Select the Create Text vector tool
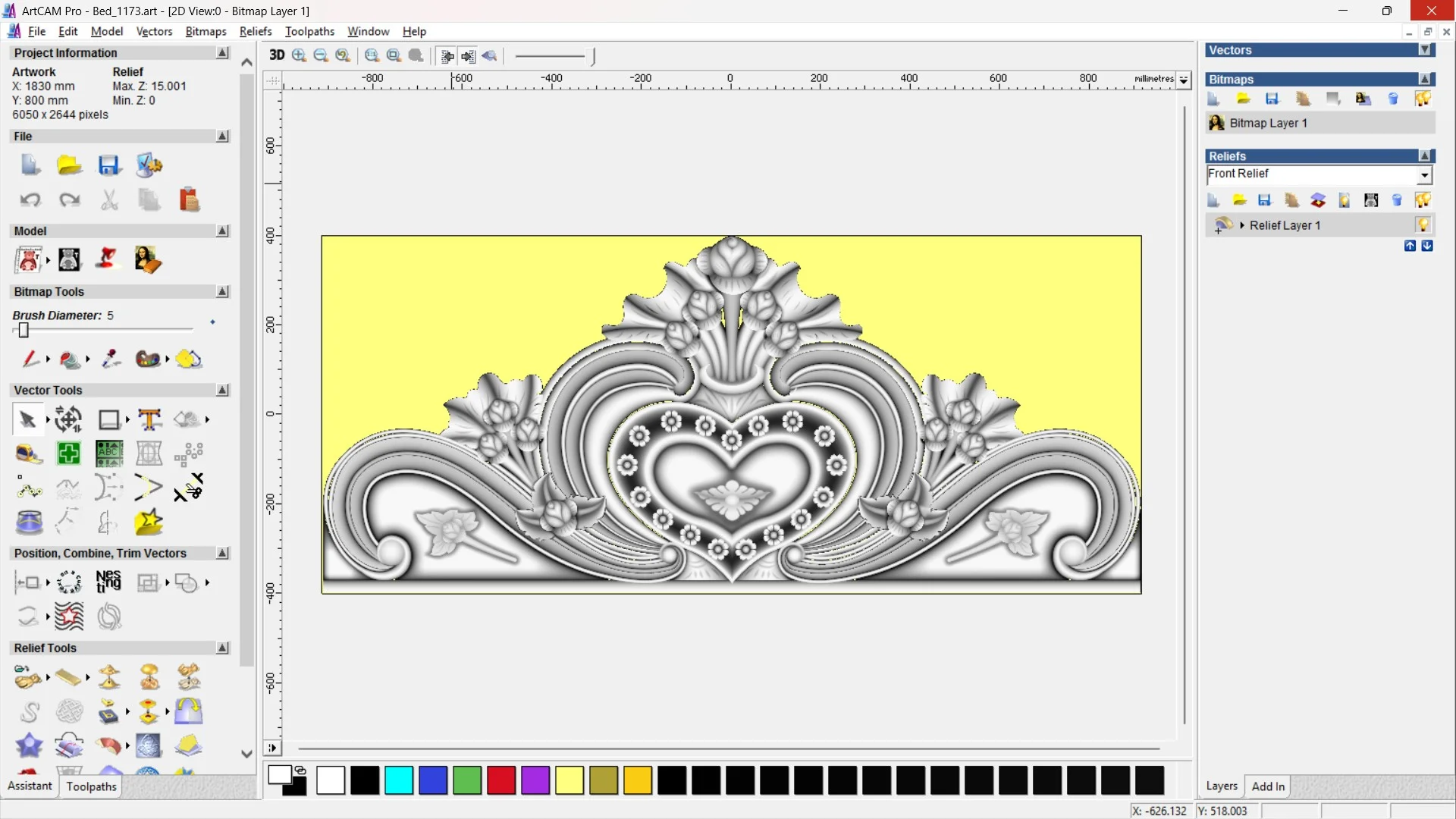Viewport: 1456px width, 819px height. pos(149,419)
